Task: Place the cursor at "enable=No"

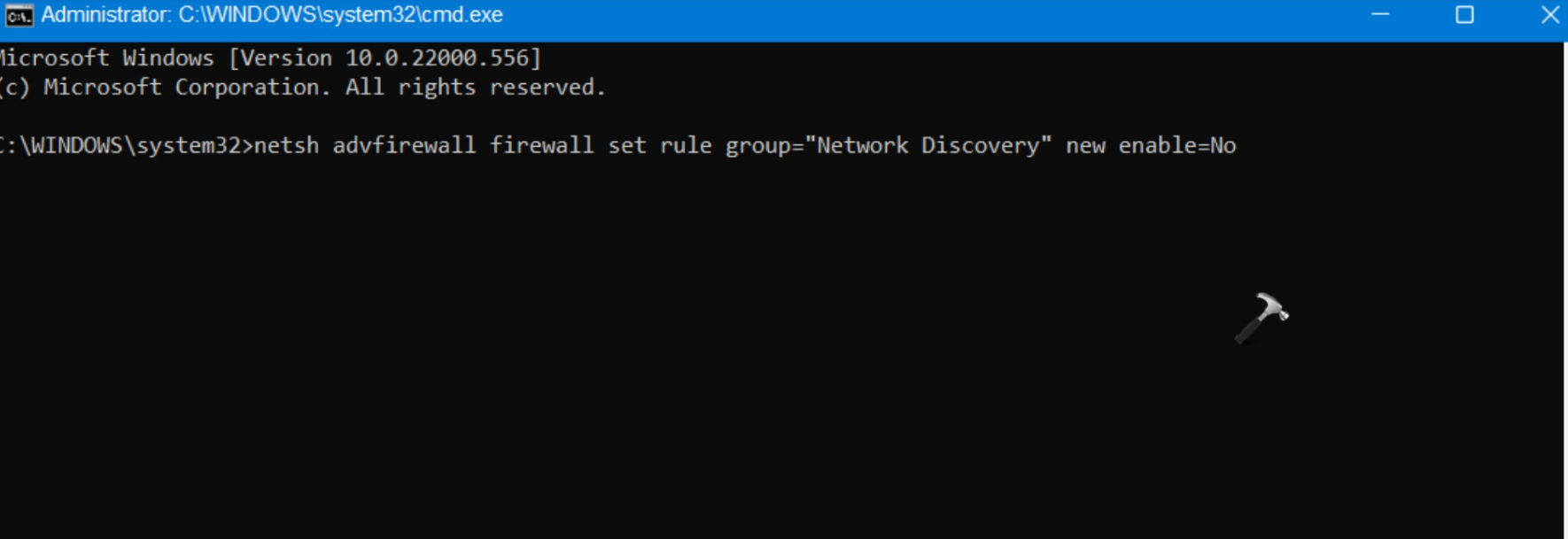Action: (1176, 146)
